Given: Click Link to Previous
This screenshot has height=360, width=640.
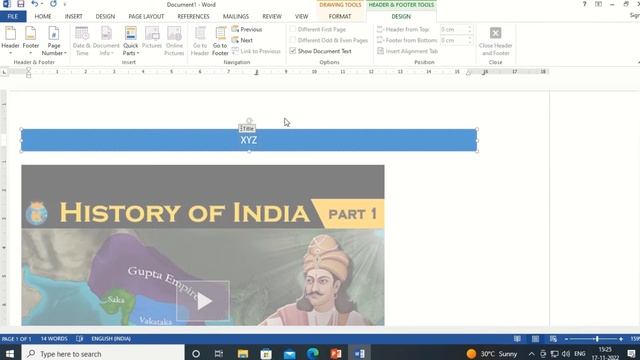Looking at the screenshot, I should coord(256,51).
